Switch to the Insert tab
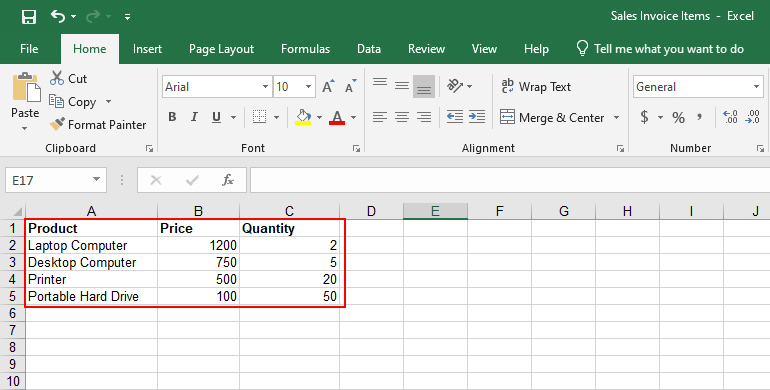 (147, 49)
